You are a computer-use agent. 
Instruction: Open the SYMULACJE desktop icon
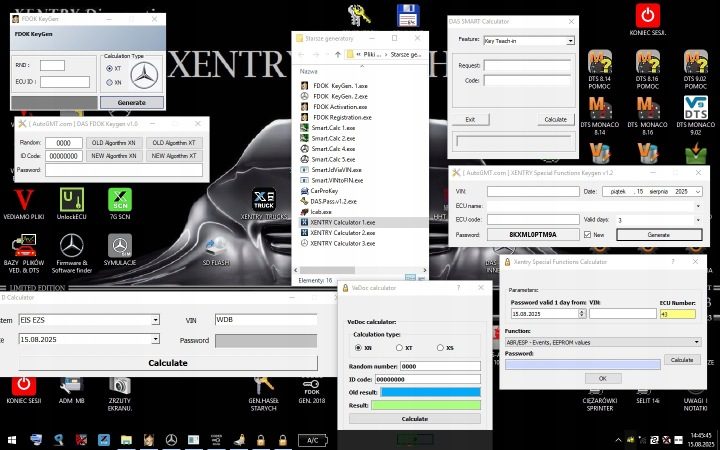(x=120, y=250)
